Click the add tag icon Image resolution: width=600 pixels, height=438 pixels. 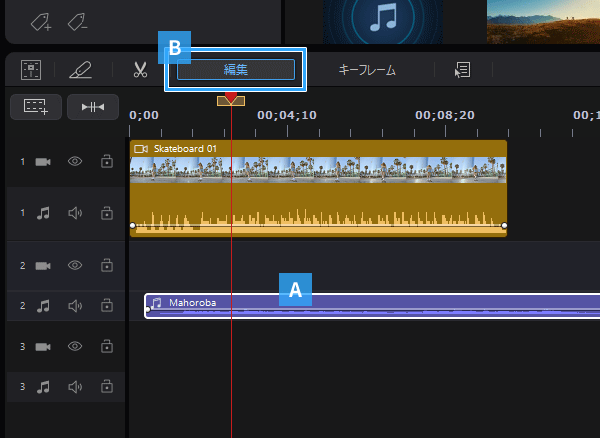(41, 22)
